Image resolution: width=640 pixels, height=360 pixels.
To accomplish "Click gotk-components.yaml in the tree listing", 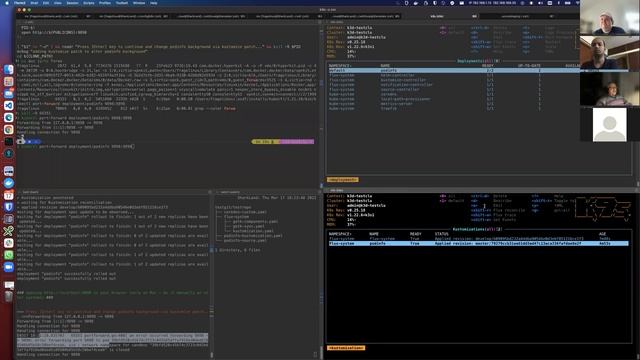I will [257, 221].
